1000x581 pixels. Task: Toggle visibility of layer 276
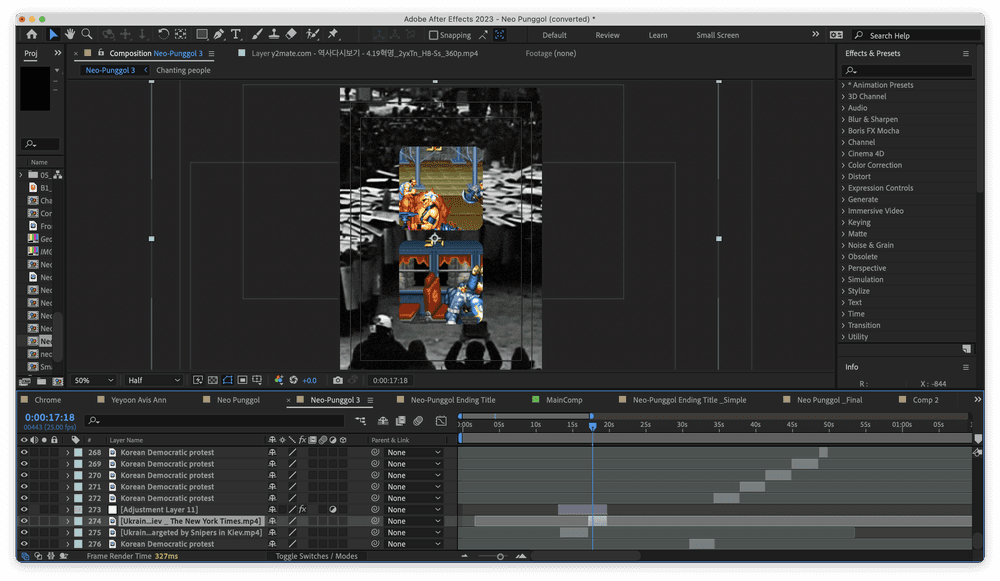[x=24, y=544]
